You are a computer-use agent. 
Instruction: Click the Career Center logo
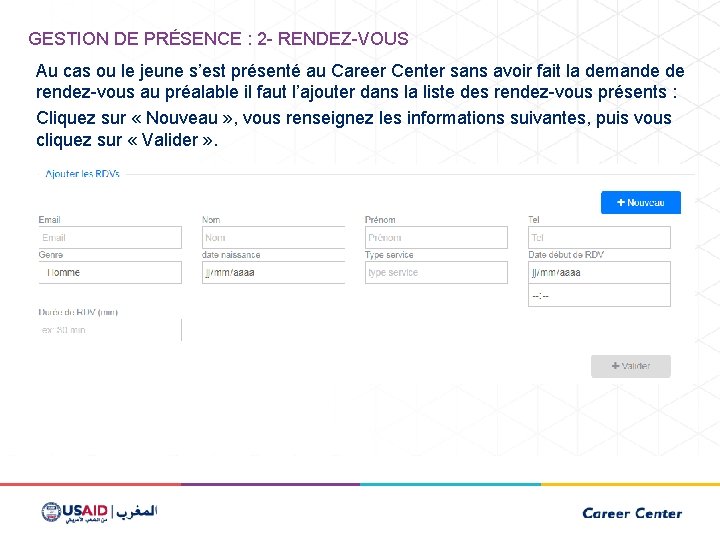[631, 513]
